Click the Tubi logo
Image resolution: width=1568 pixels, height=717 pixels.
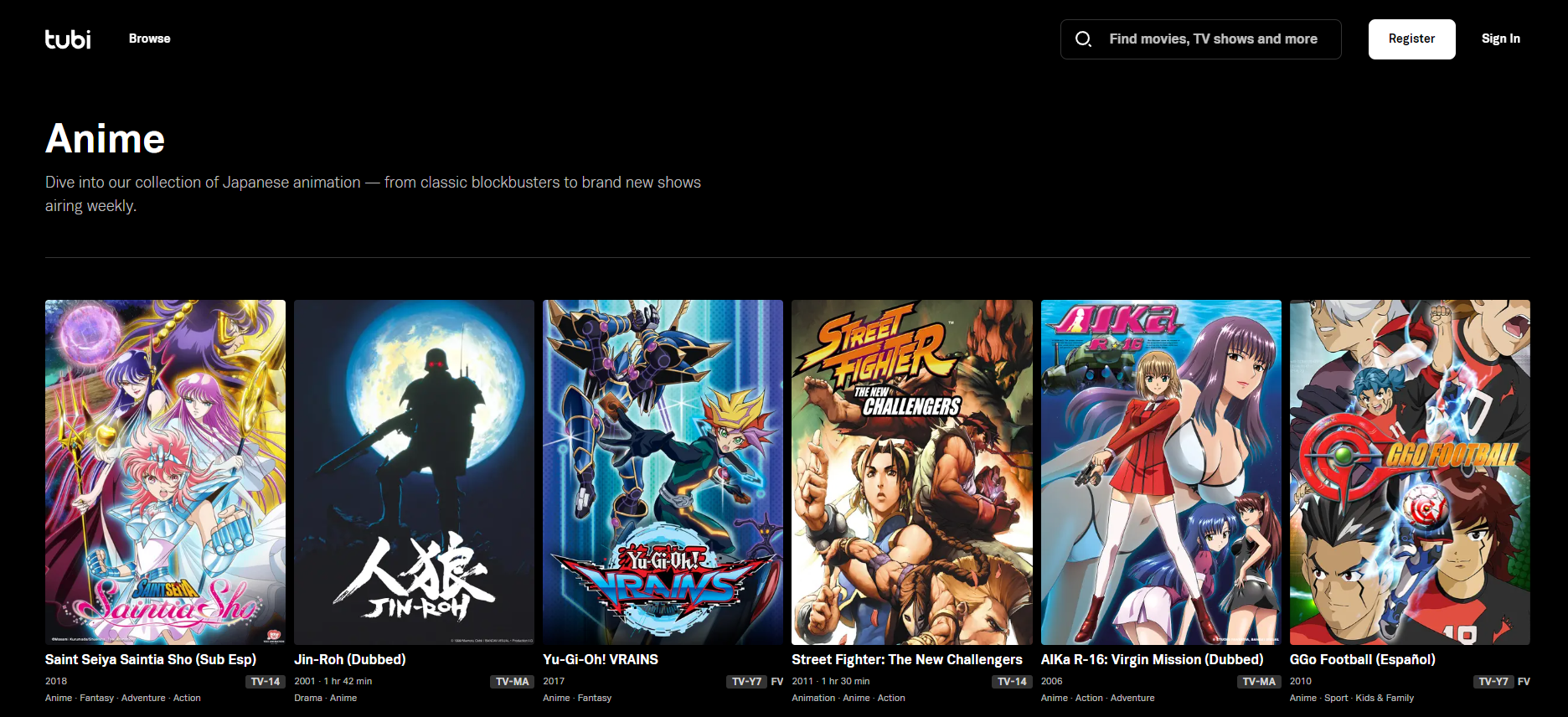click(68, 39)
